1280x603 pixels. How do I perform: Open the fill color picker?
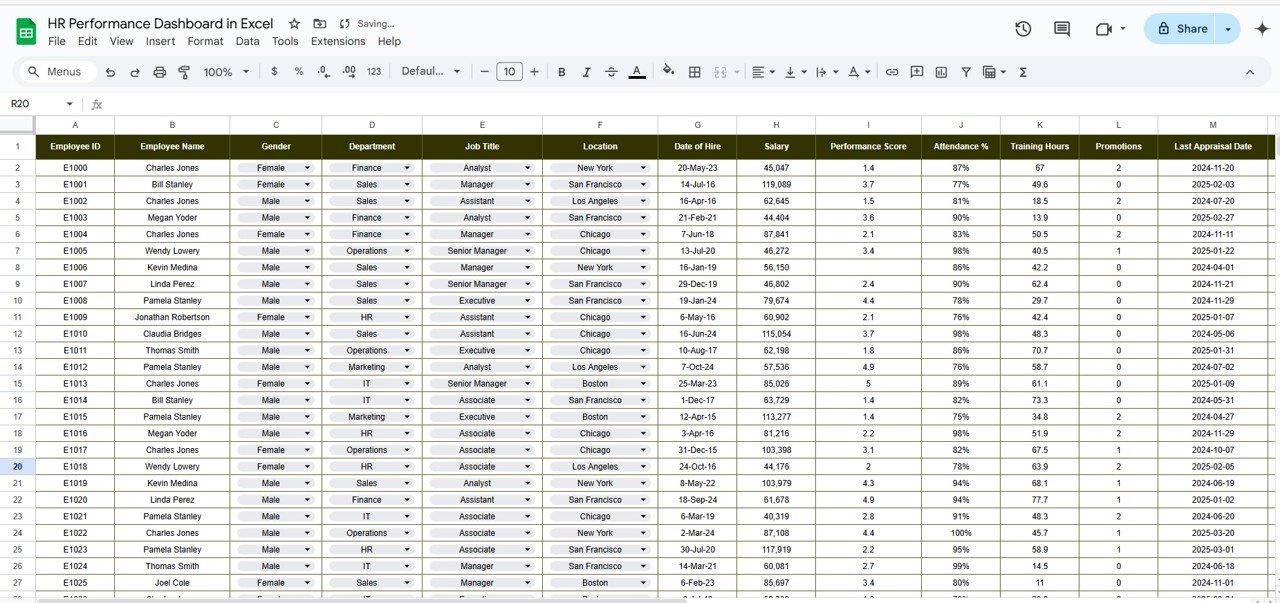tap(669, 72)
